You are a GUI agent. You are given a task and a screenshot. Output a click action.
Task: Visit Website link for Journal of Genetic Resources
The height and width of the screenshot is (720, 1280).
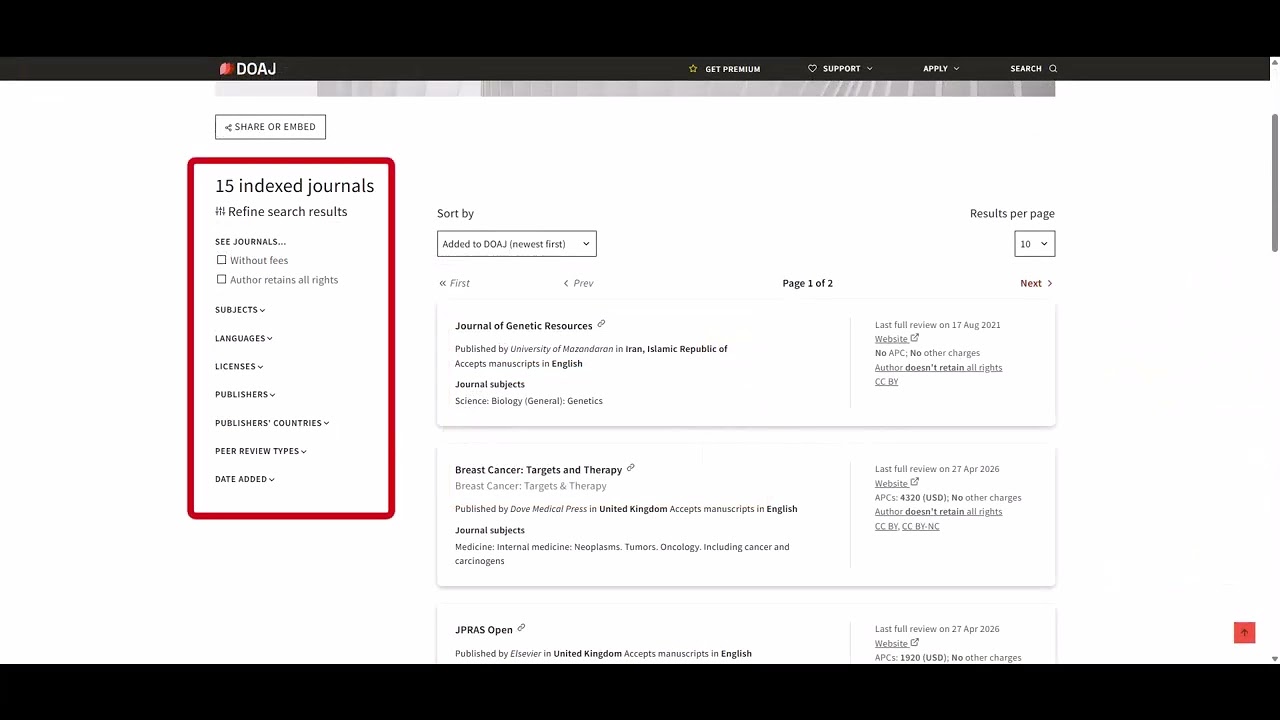(891, 339)
